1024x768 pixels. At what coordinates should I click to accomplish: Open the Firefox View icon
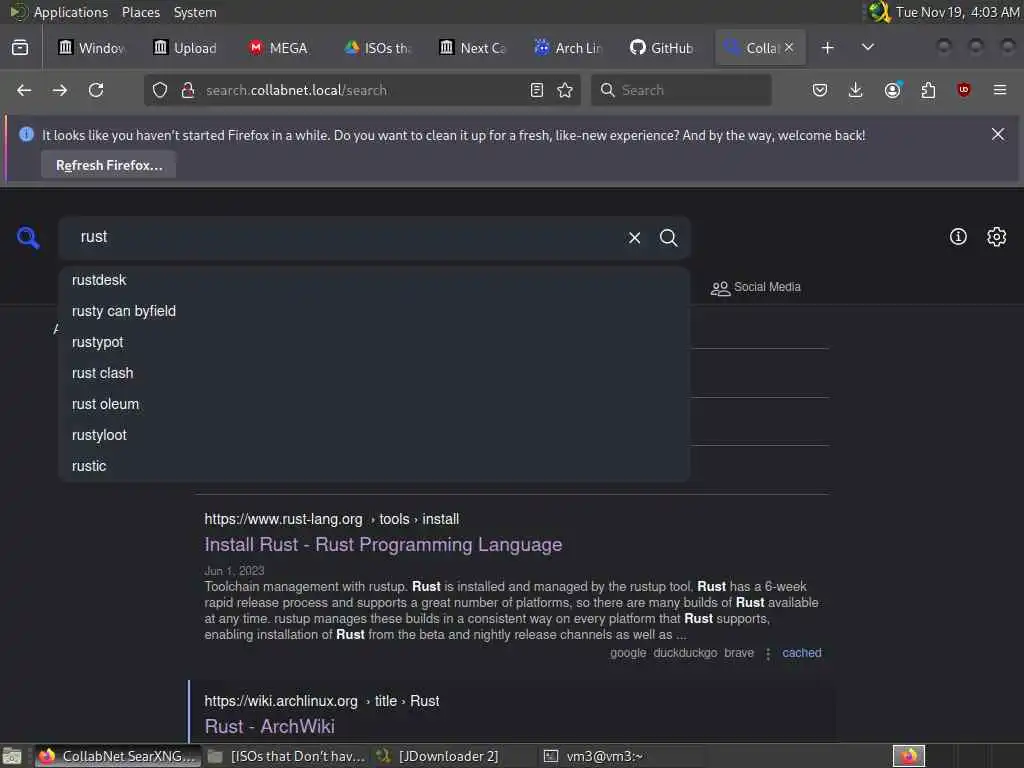point(20,48)
